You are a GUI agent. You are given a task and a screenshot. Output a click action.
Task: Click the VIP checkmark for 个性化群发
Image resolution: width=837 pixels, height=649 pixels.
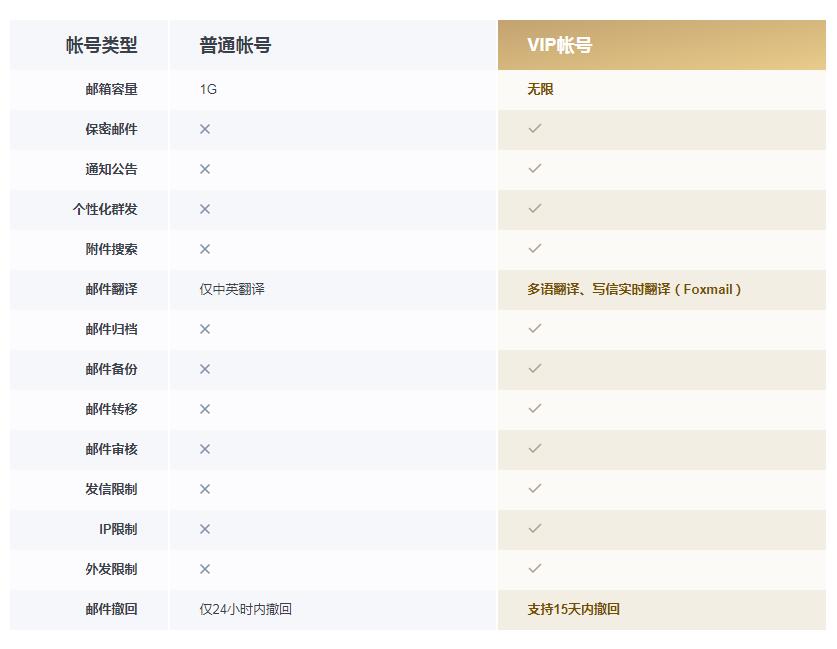point(535,209)
